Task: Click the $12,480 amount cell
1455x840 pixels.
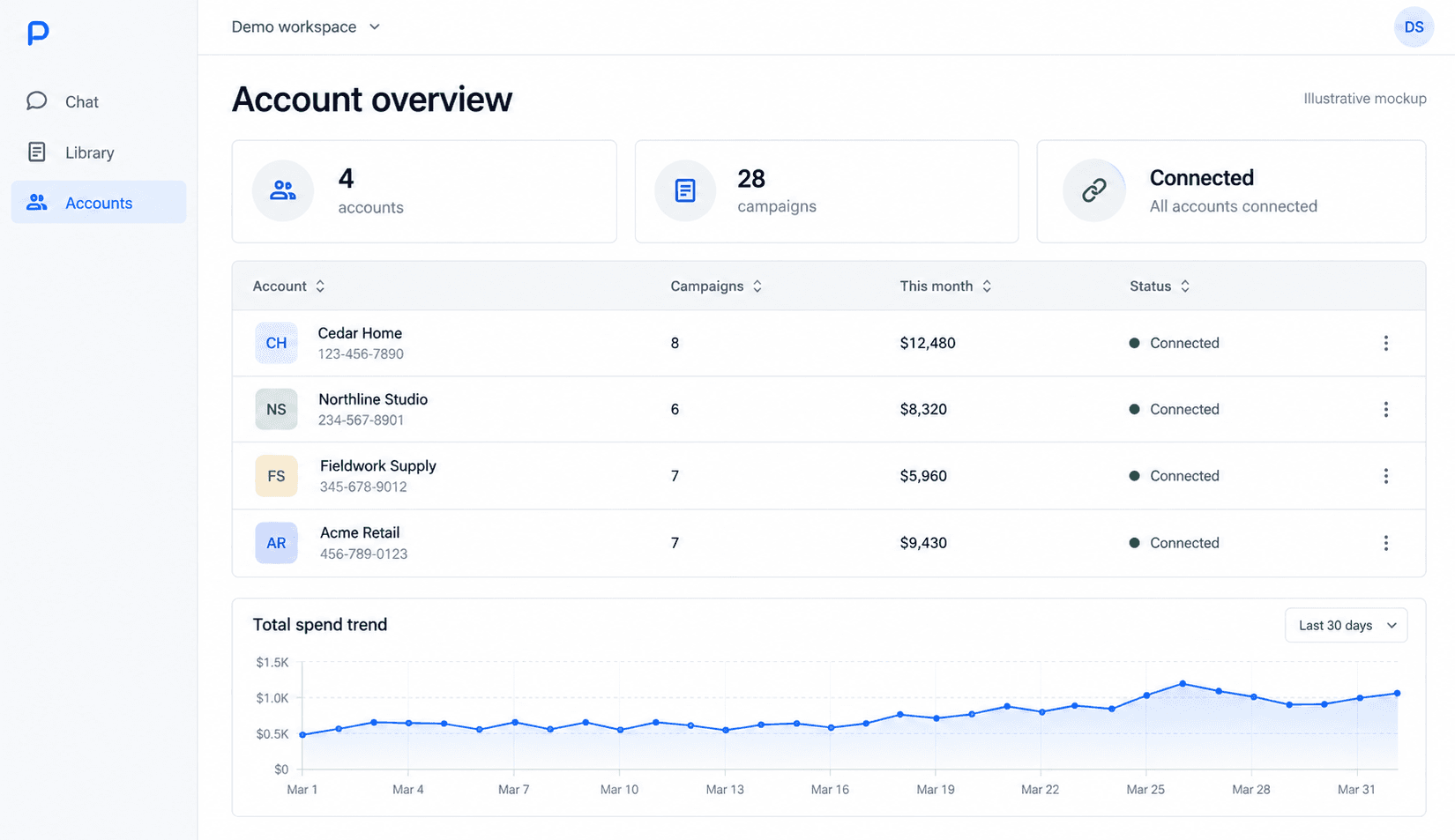Action: point(928,343)
